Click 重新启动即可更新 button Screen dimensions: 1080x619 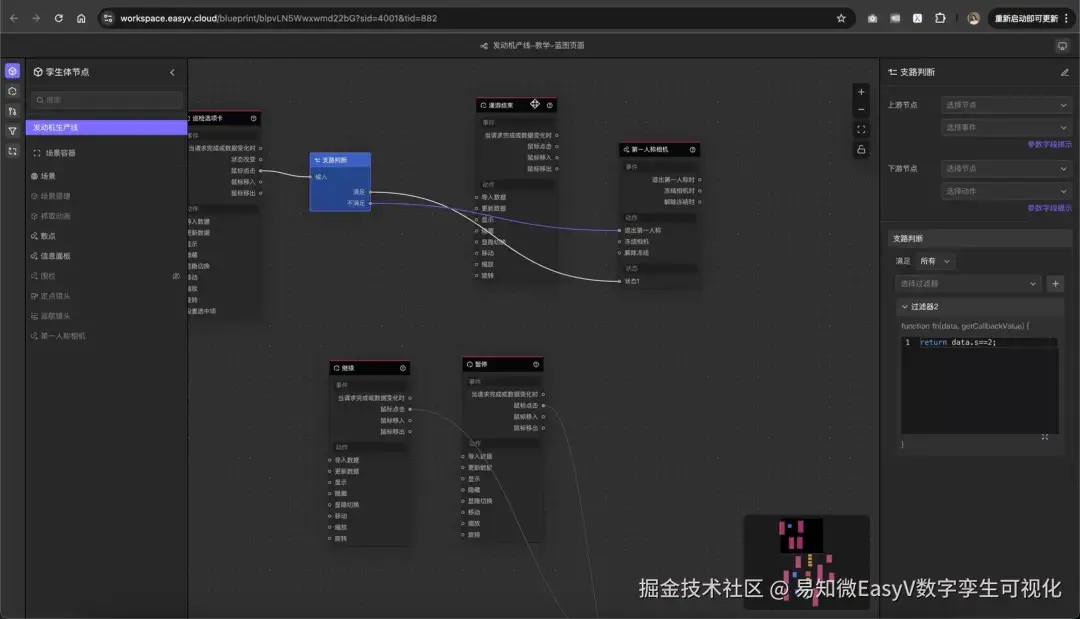click(x=1026, y=19)
